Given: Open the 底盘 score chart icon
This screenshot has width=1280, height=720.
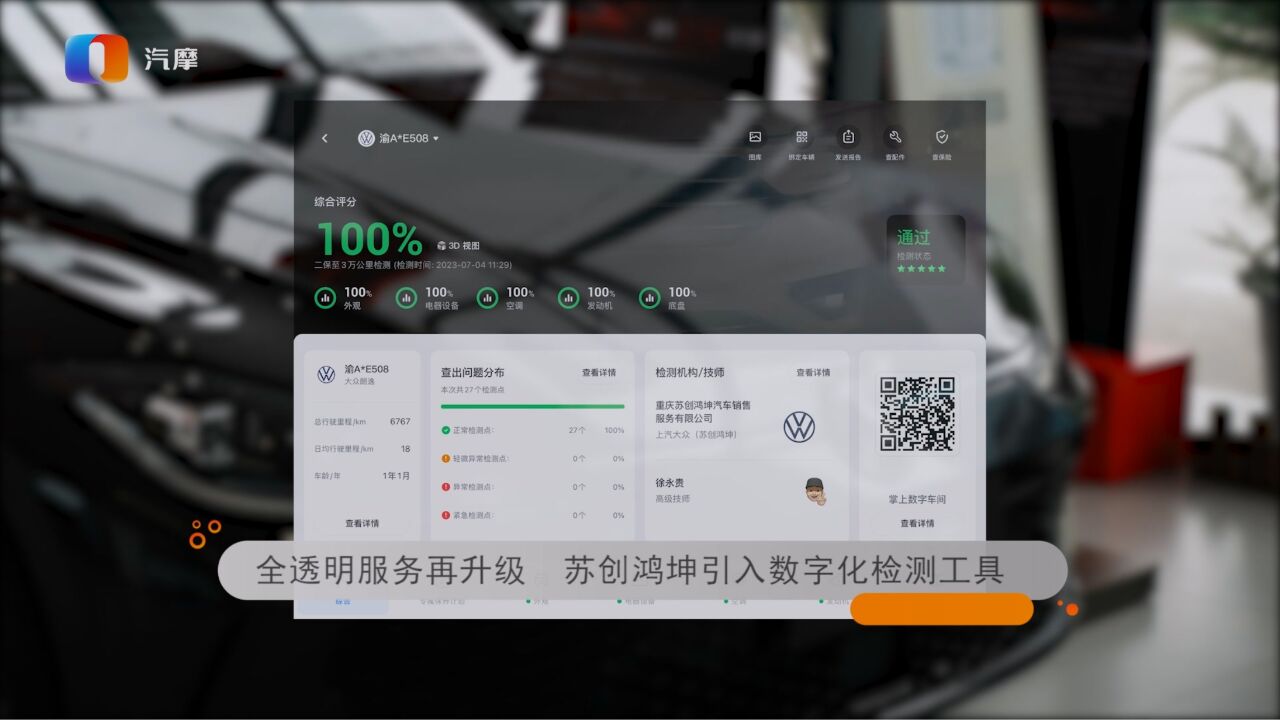Looking at the screenshot, I should 650,297.
